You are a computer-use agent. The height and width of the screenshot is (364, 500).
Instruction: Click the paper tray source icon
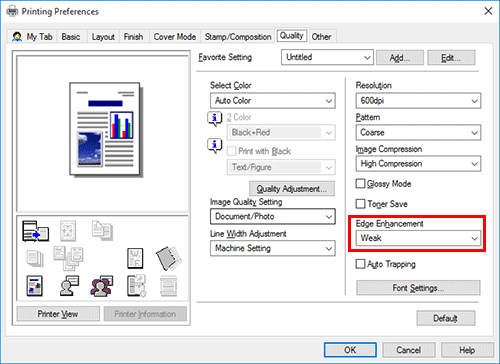[35, 231]
